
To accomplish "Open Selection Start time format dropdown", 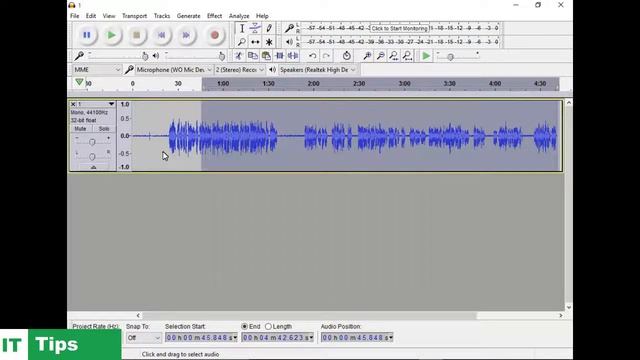I will [235, 338].
